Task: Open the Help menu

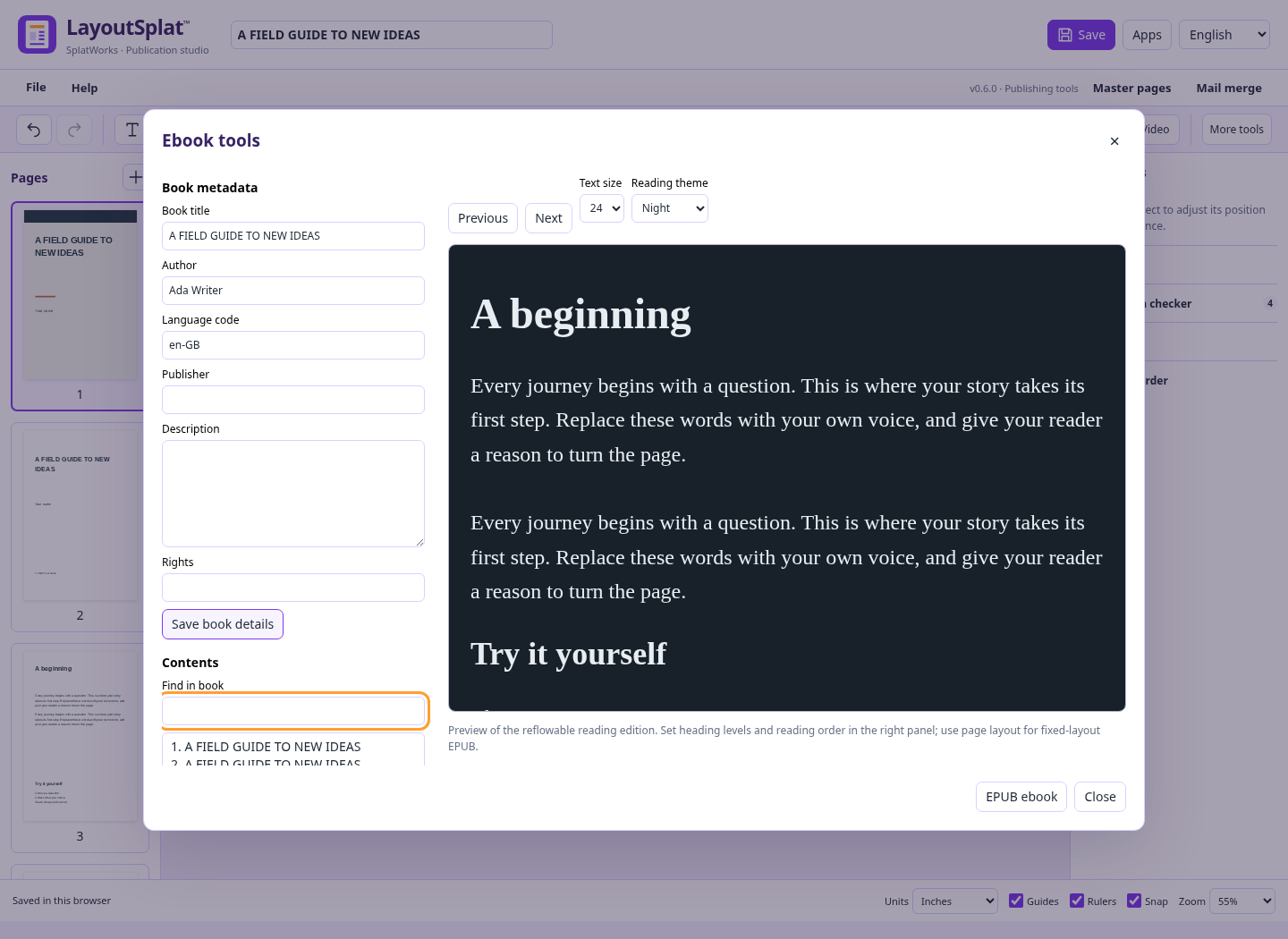Action: (85, 88)
